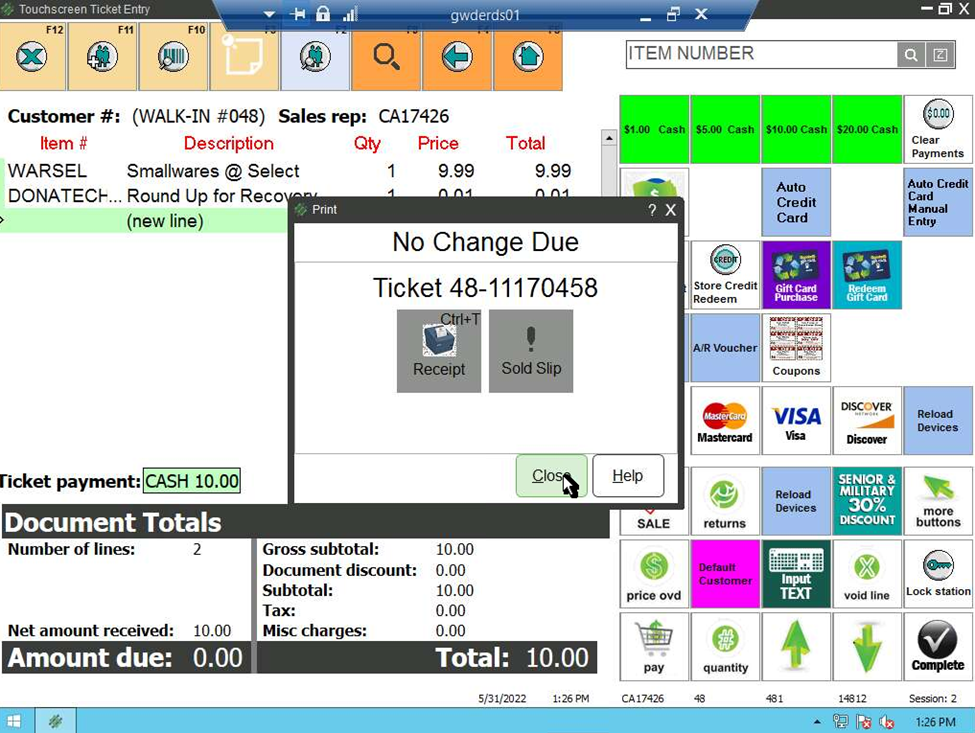The image size is (975, 733).
Task: Open the Windows Start menu
Action: (x=13, y=720)
